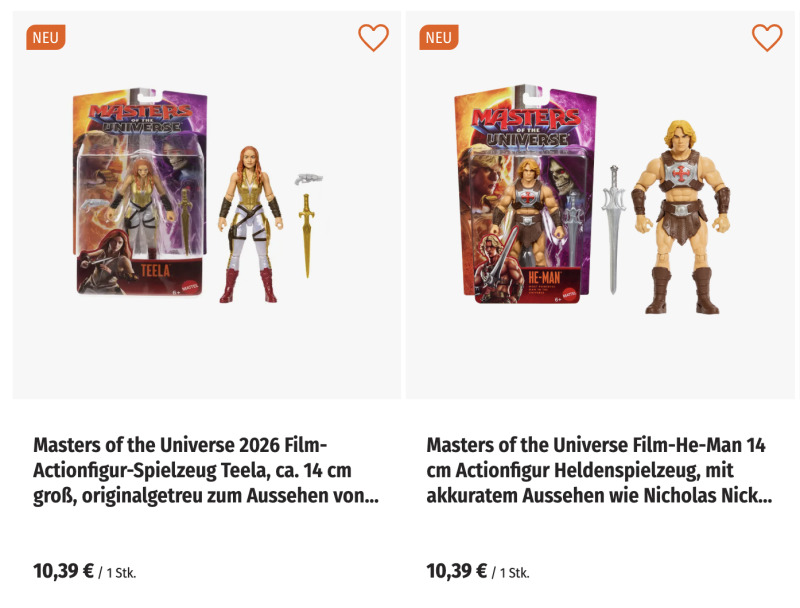The height and width of the screenshot is (608, 800).
Task: Open the Film-He-Man 14 cm Actionfigur title link
Action: [x=599, y=470]
